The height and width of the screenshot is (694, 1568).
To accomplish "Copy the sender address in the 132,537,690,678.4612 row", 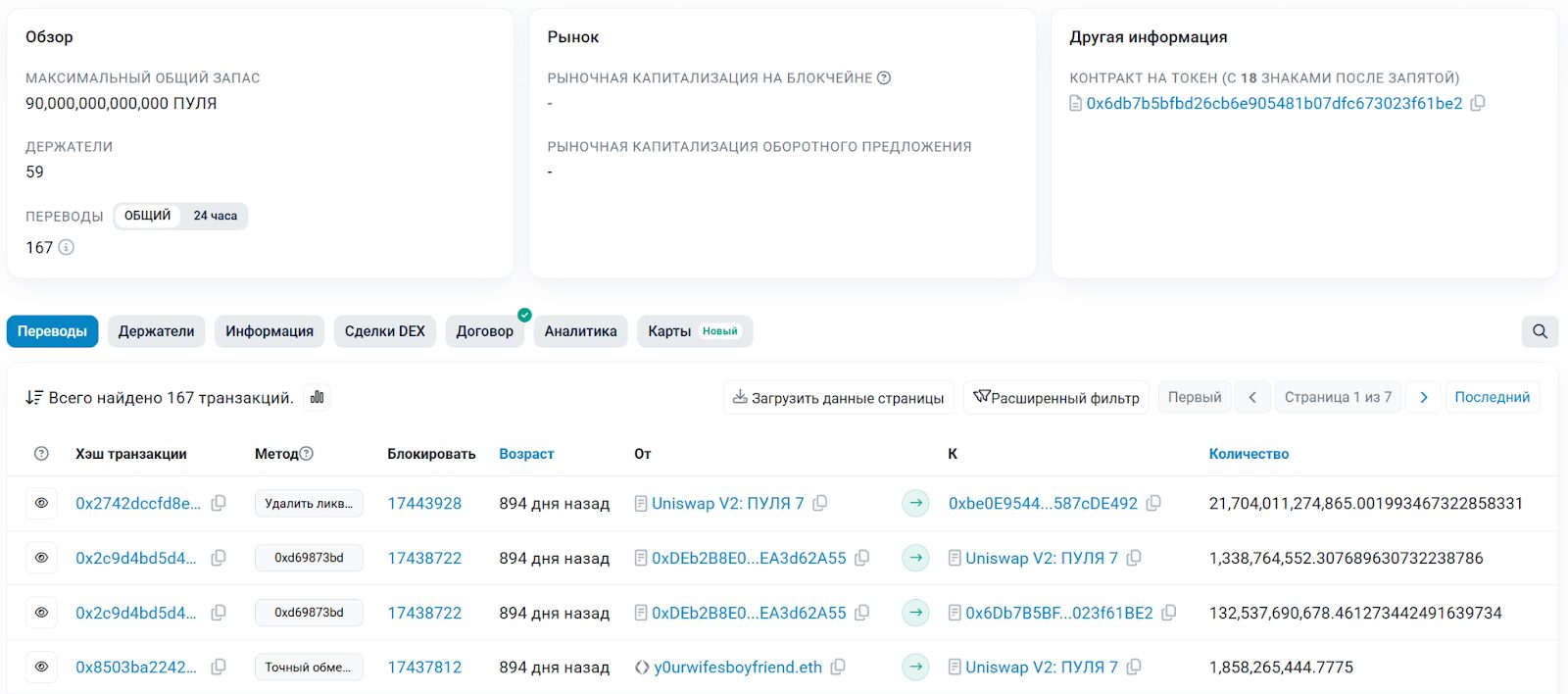I will [x=862, y=613].
